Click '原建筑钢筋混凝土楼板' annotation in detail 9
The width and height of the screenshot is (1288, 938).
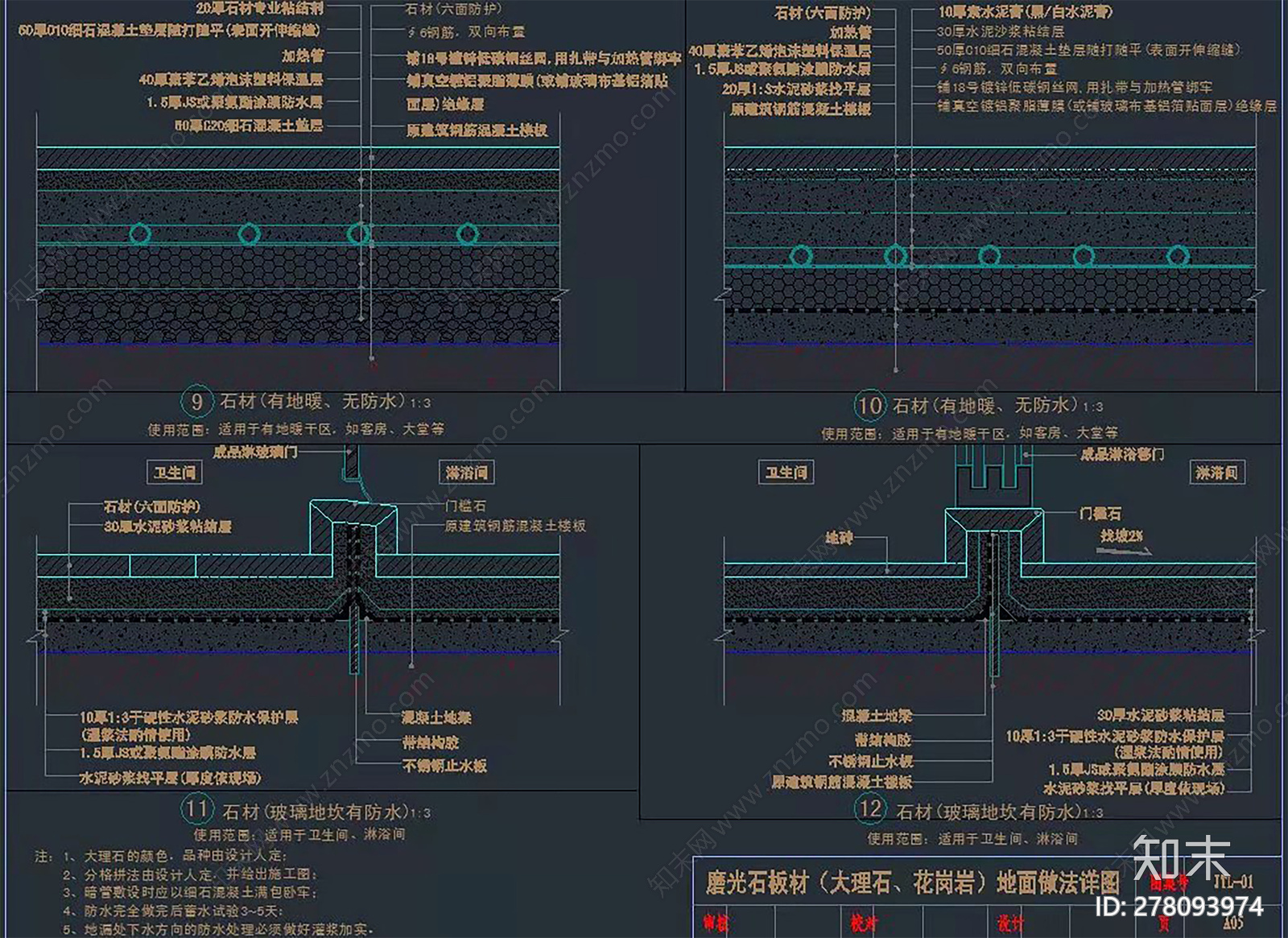tap(477, 130)
